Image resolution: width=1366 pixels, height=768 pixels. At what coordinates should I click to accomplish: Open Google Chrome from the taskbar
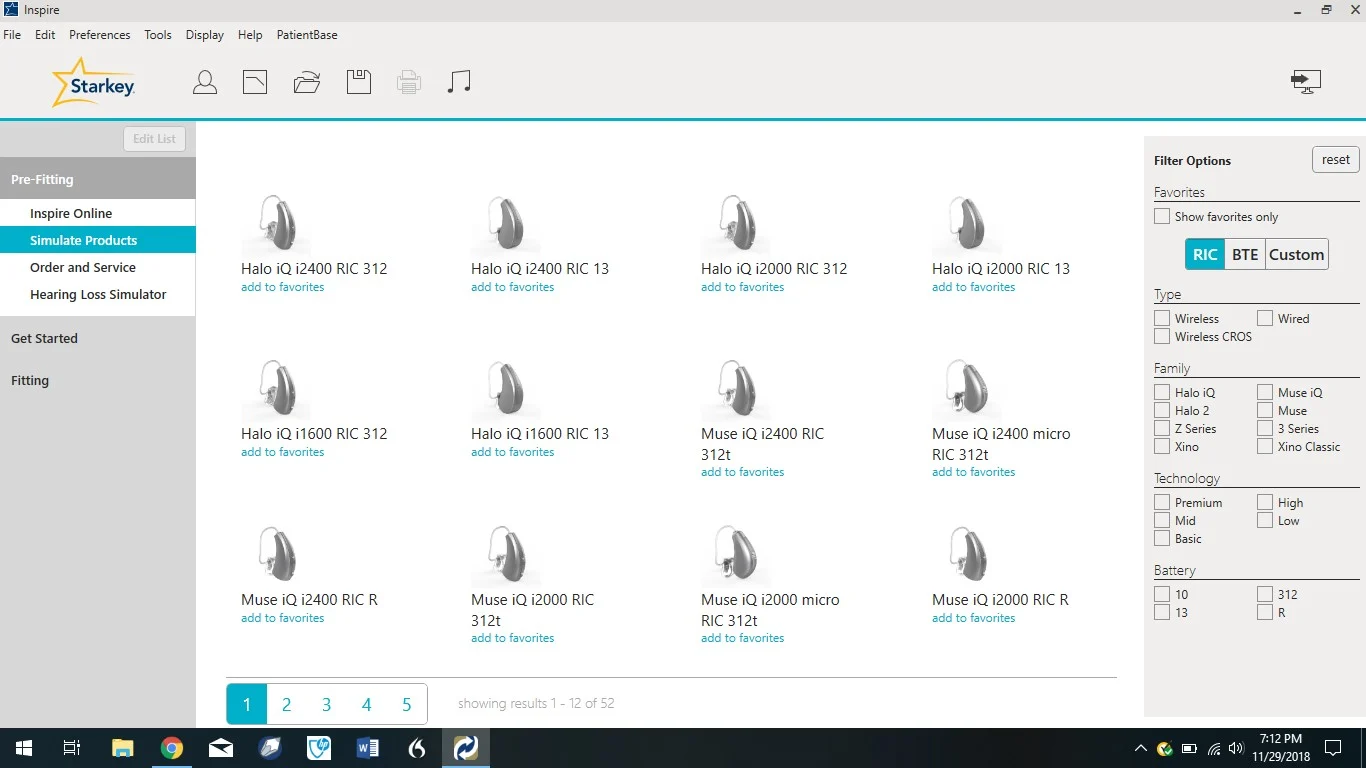(x=172, y=748)
